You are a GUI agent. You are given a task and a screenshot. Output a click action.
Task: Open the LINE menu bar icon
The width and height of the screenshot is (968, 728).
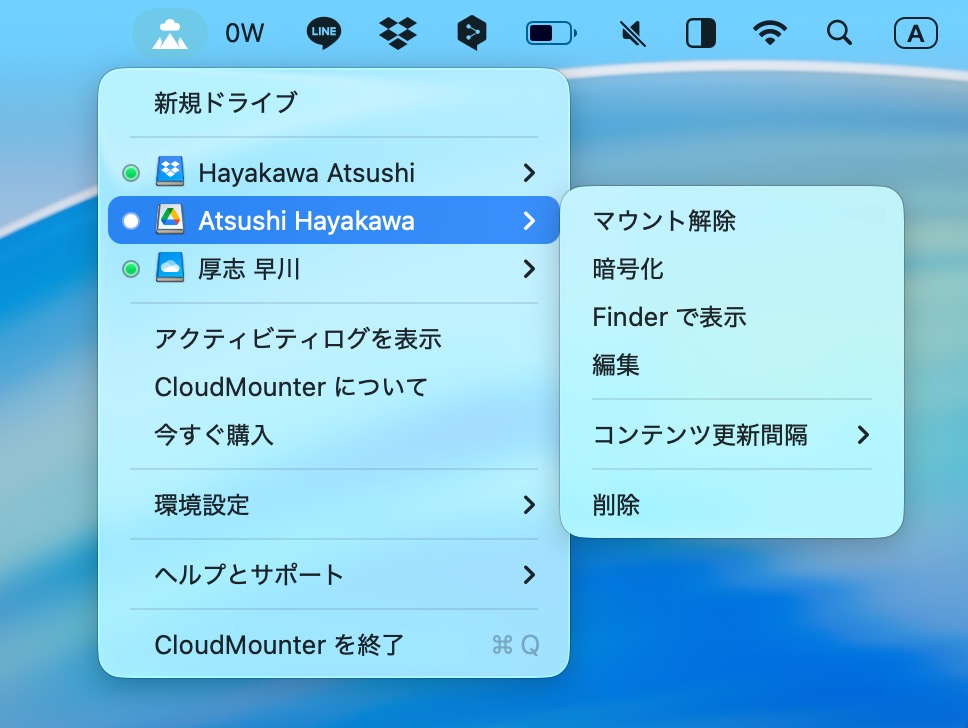[323, 34]
